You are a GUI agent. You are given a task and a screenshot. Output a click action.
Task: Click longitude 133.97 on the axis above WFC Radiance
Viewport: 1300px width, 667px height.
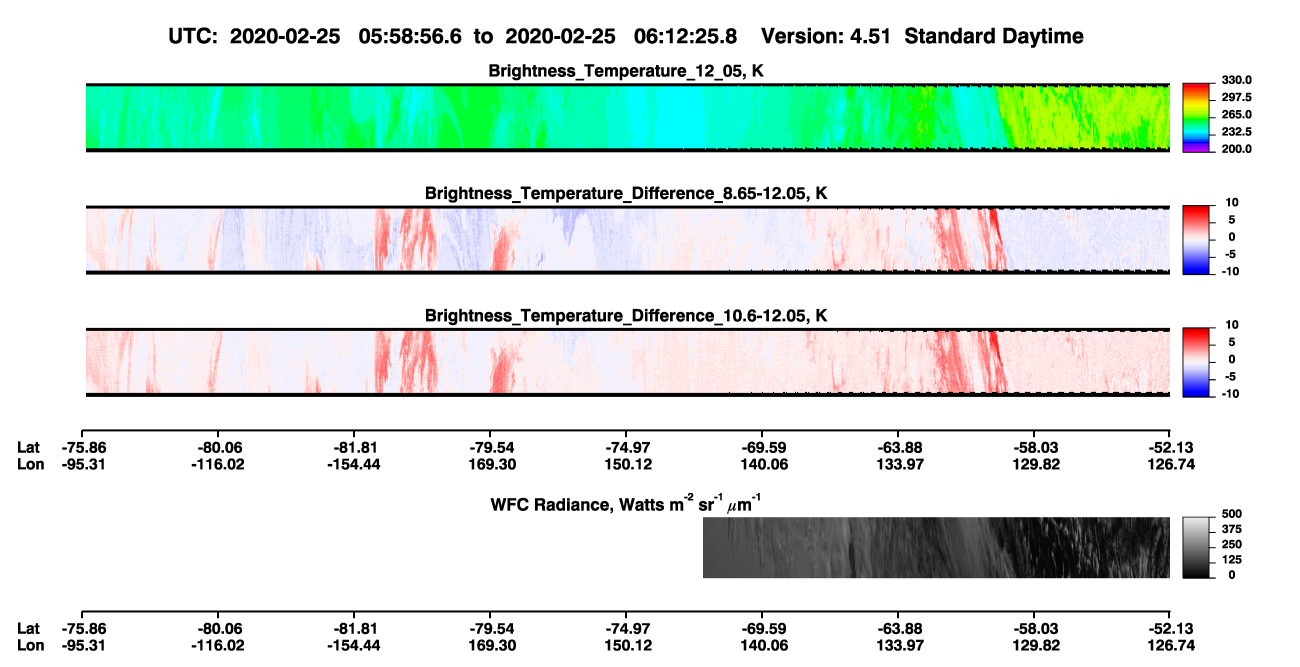click(901, 464)
